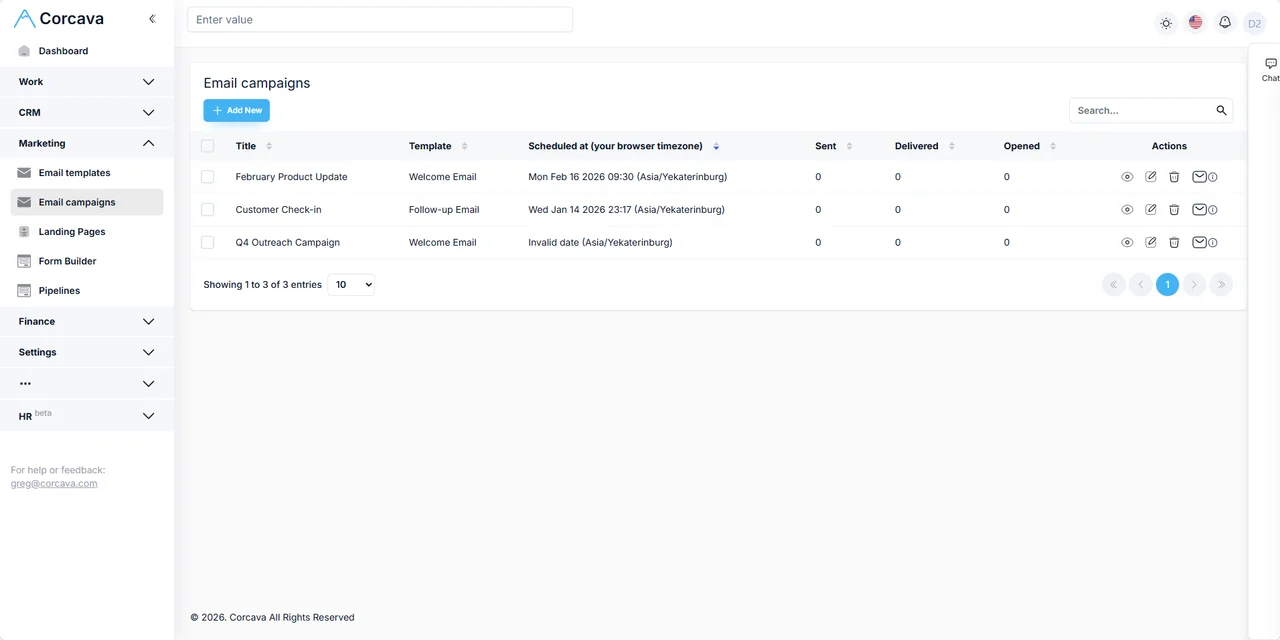Focus the Enter value field at the top

point(380,20)
